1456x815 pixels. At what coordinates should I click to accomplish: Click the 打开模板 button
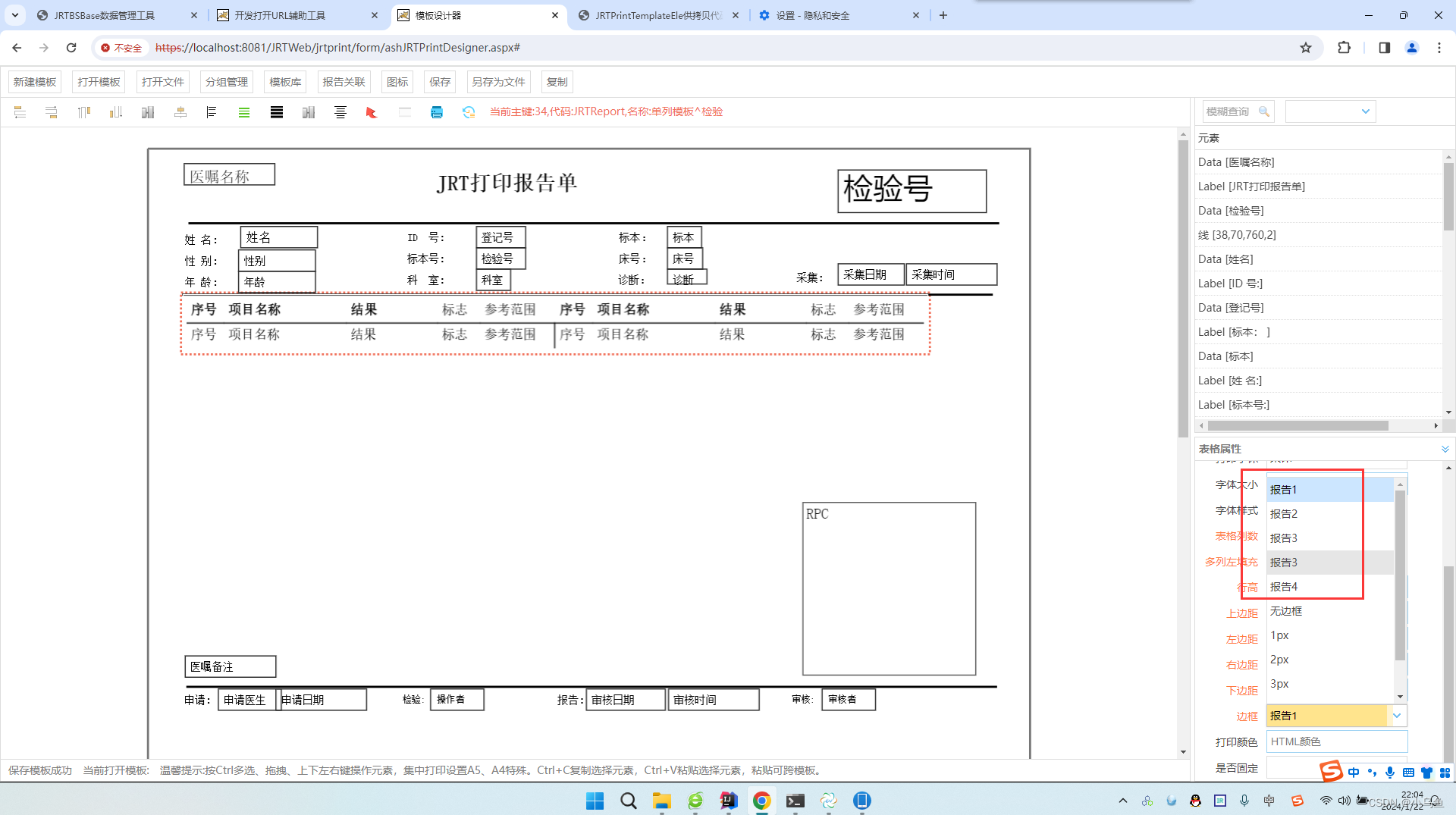tap(99, 82)
